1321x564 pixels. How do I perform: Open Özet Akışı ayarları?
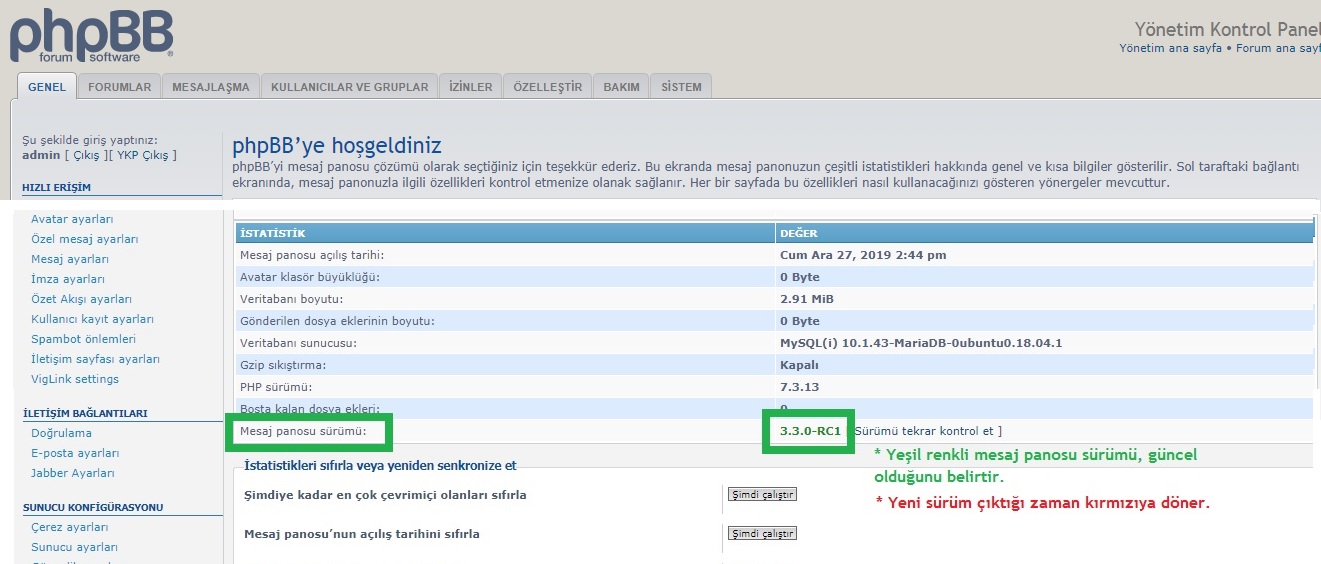[81, 299]
